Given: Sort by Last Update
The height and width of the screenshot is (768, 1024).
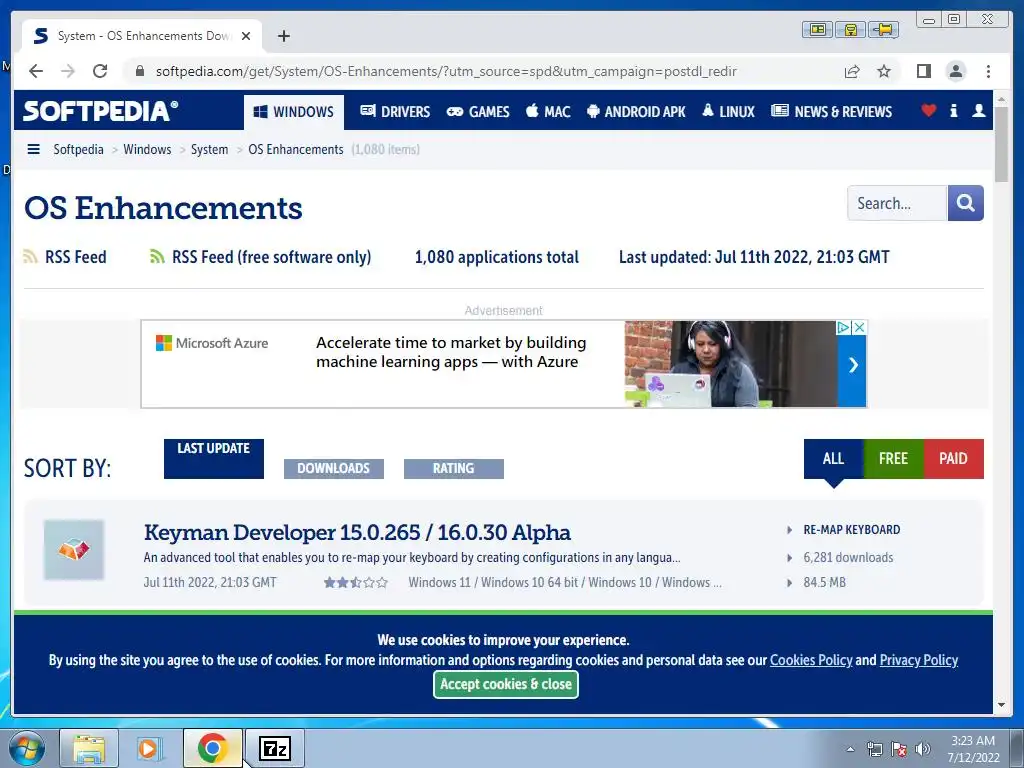Looking at the screenshot, I should coord(214,458).
